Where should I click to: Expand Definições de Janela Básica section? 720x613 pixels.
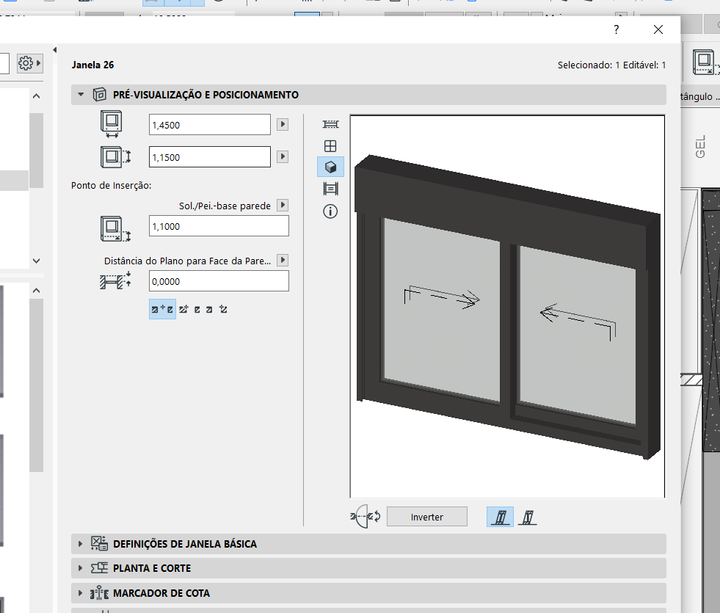point(80,544)
